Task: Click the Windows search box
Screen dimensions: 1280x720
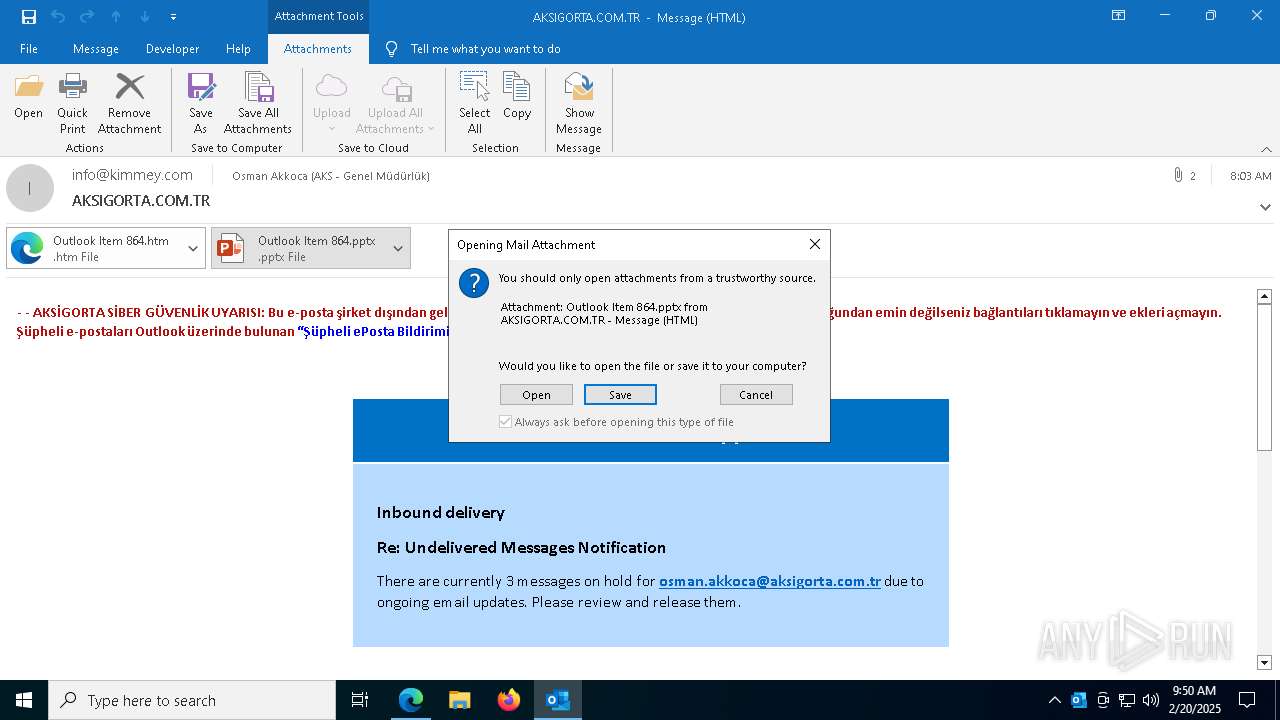Action: pyautogui.click(x=192, y=700)
